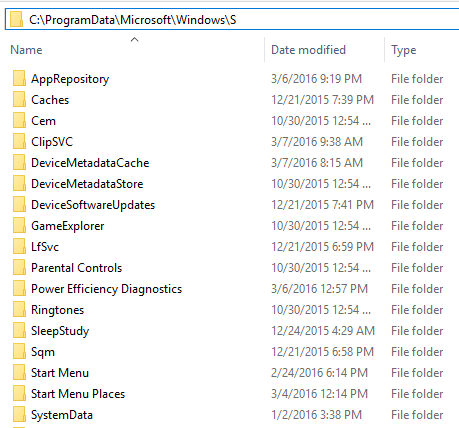Select the Power Efficiency Diagnostics folder
The width and height of the screenshot is (459, 428).
click(x=106, y=289)
